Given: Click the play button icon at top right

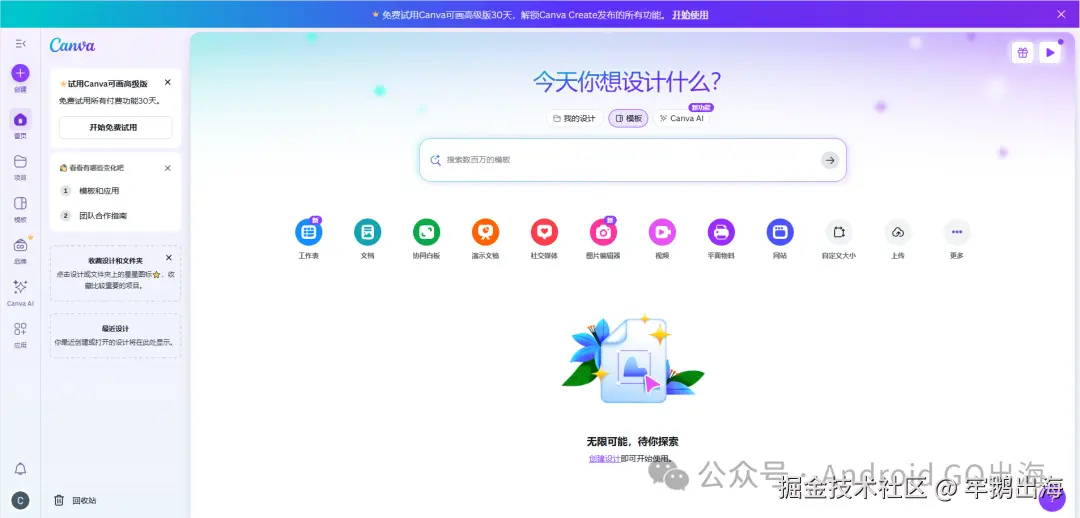Looking at the screenshot, I should (1050, 52).
